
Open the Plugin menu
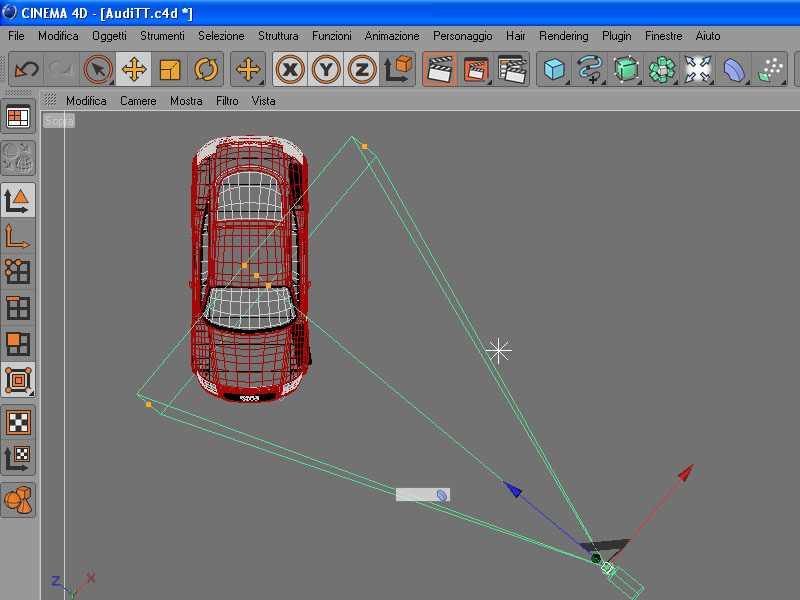616,36
